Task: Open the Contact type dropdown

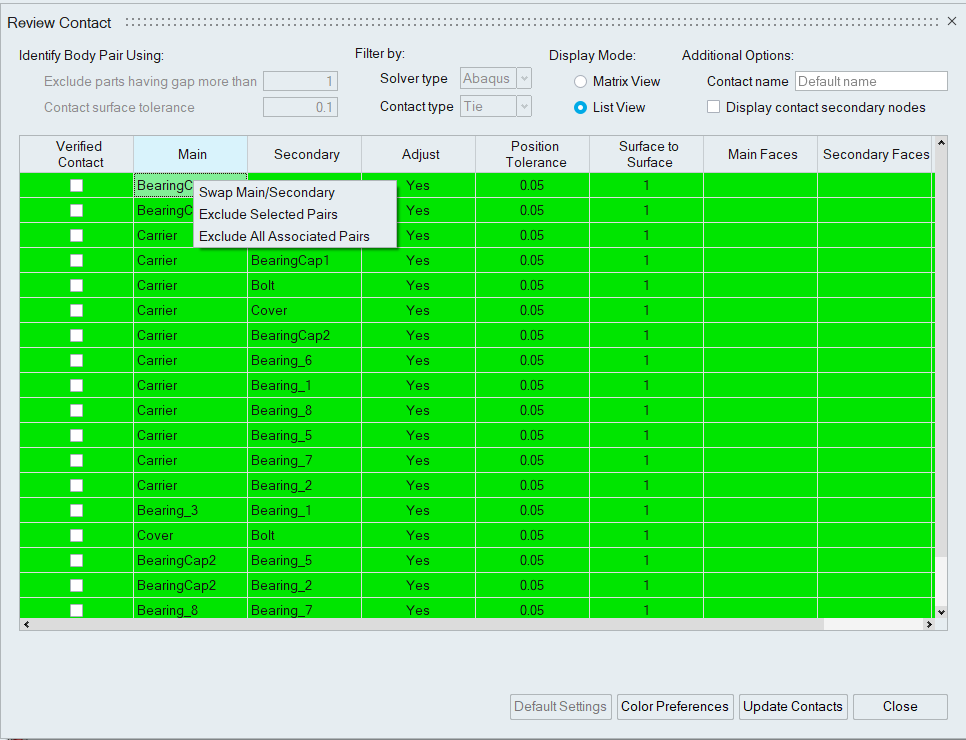Action: (x=496, y=106)
